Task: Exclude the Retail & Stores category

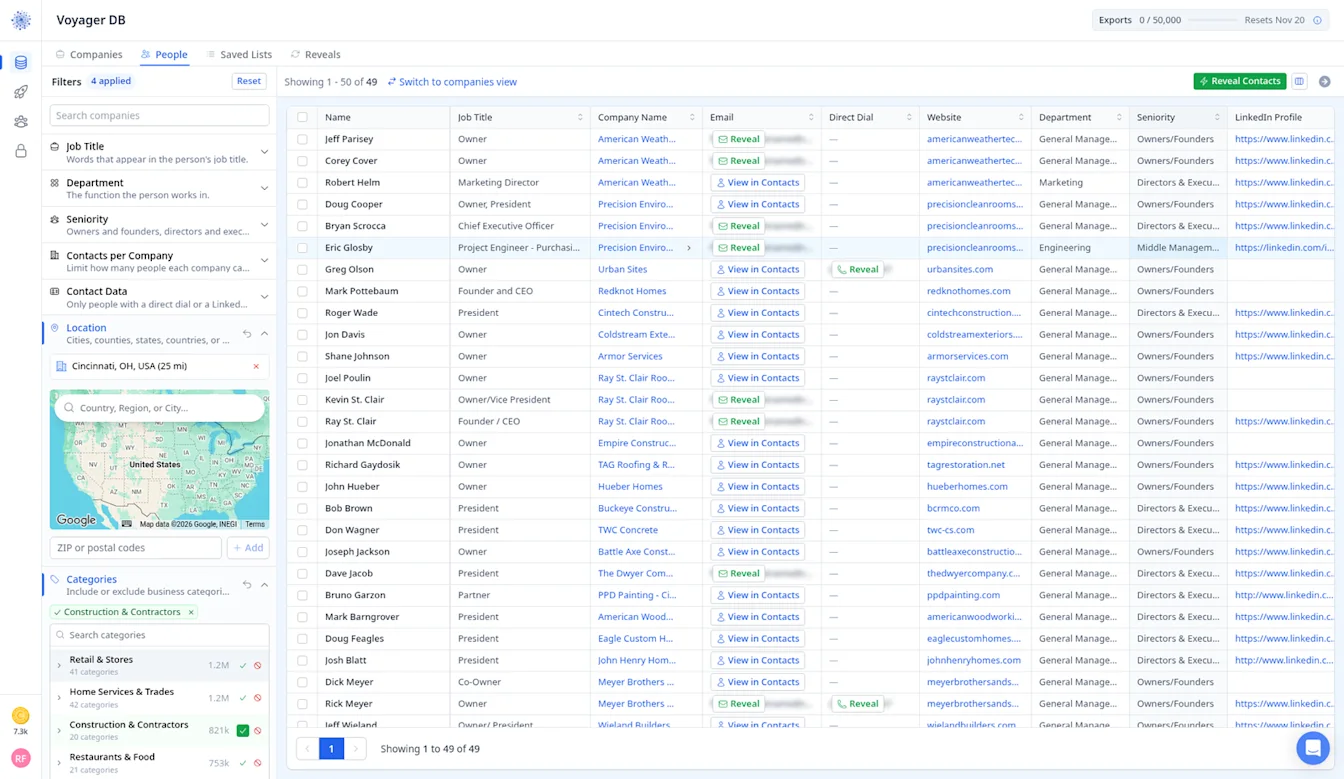Action: 258,665
